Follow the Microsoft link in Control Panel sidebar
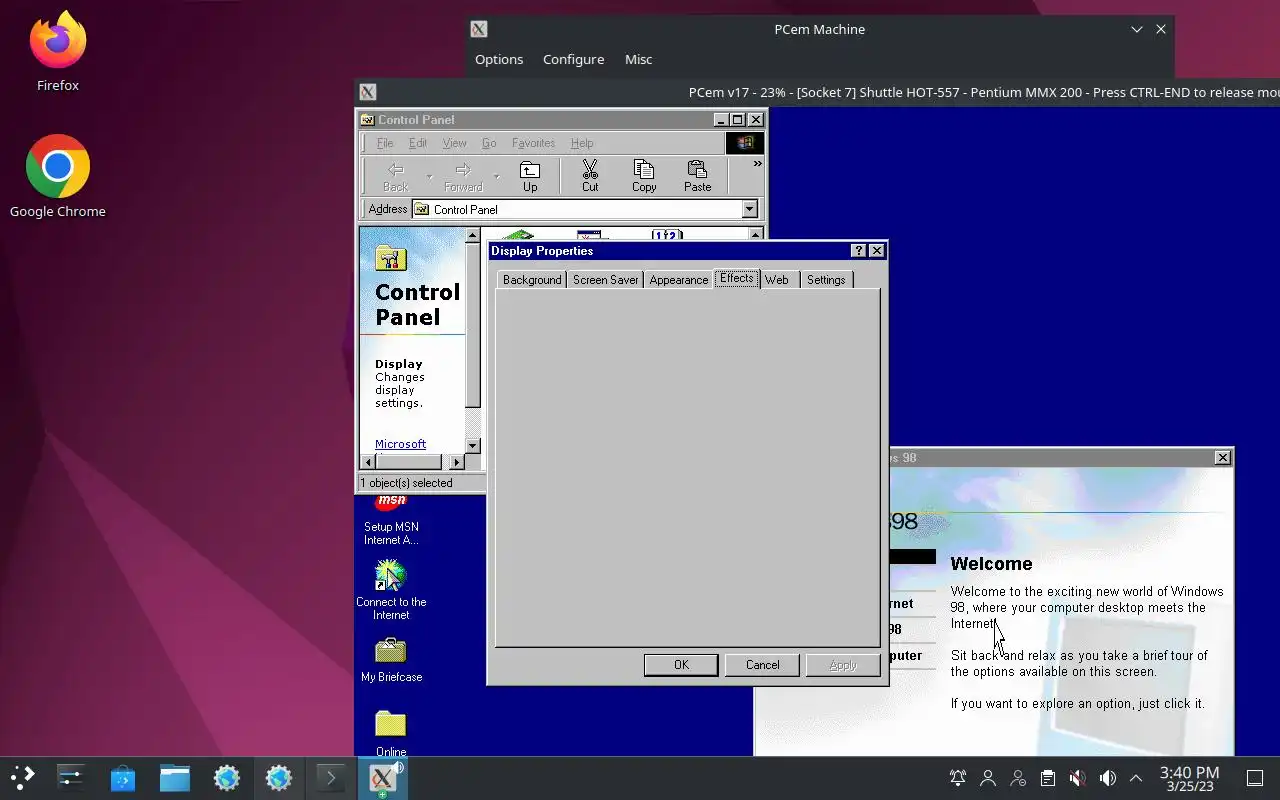Viewport: 1280px width, 800px height. [400, 444]
